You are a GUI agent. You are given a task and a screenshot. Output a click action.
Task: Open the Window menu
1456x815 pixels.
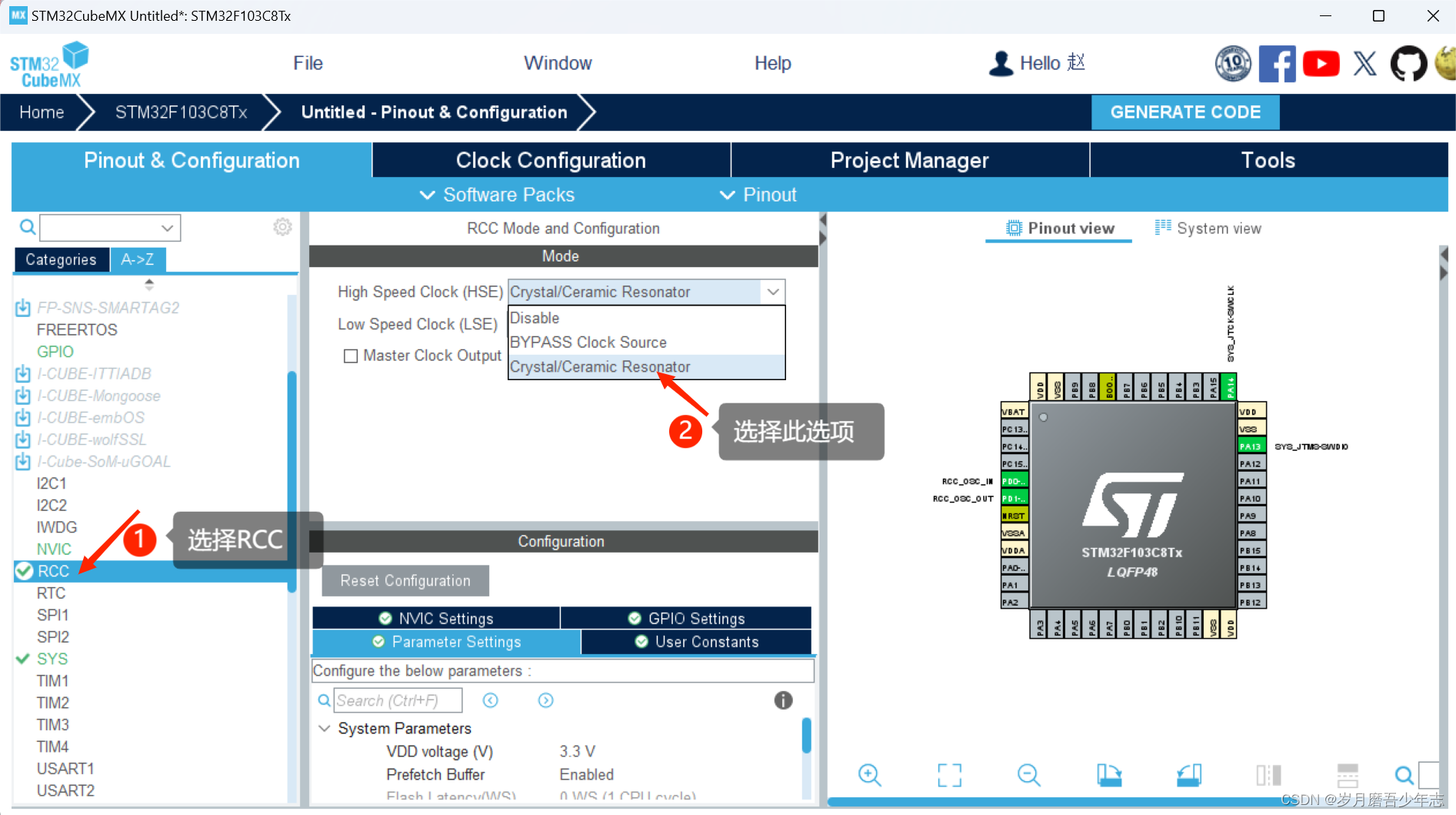click(x=558, y=63)
